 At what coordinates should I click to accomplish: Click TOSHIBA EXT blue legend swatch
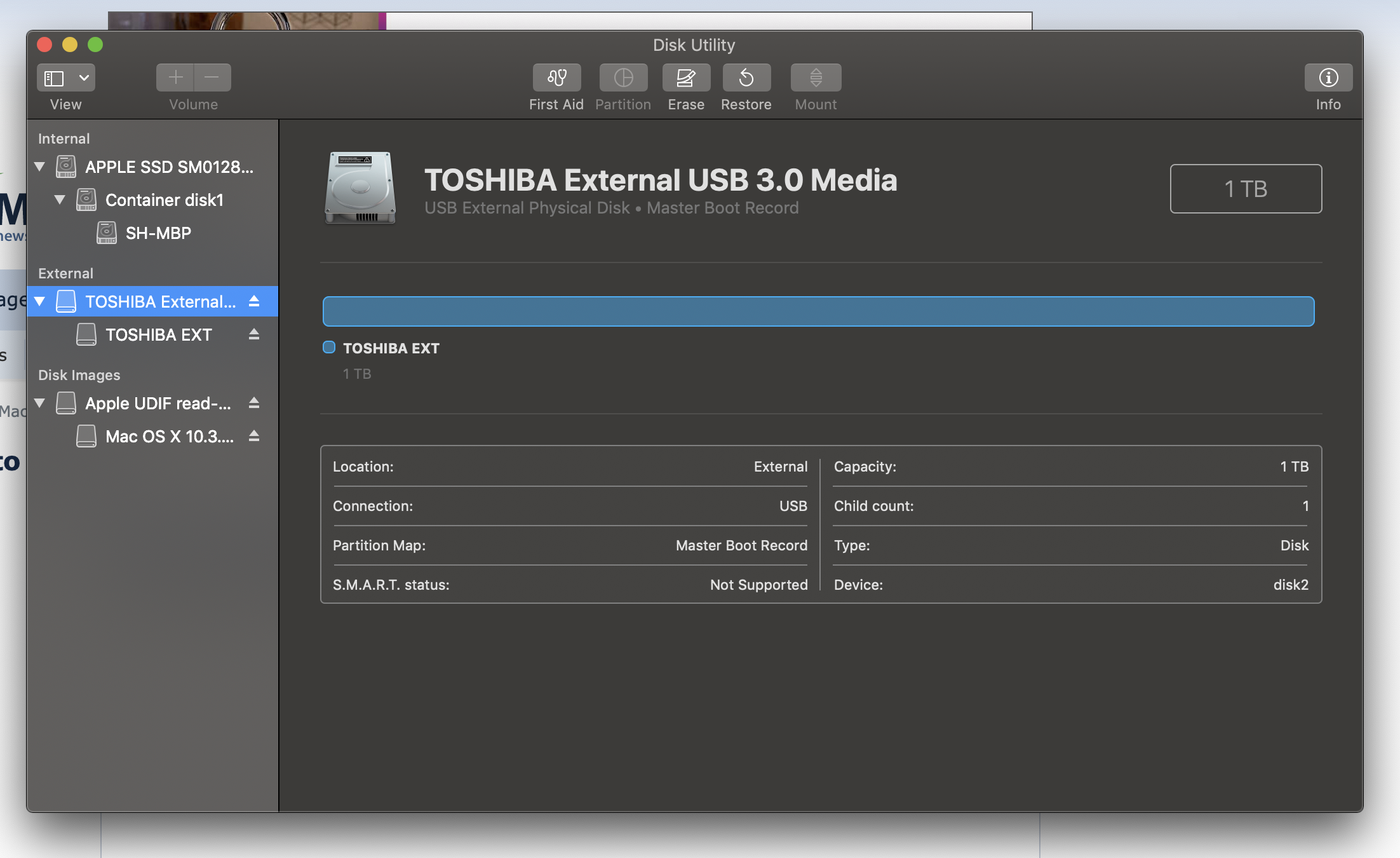point(329,347)
